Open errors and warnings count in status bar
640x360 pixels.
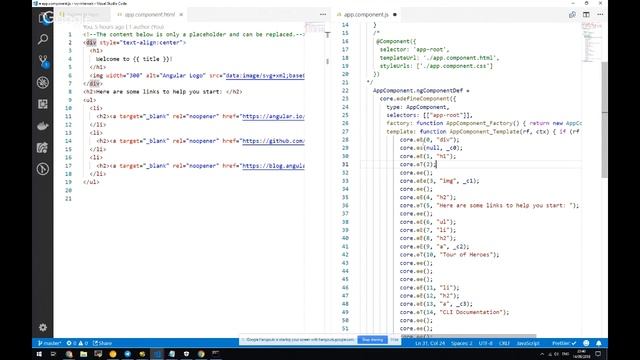click(77, 343)
